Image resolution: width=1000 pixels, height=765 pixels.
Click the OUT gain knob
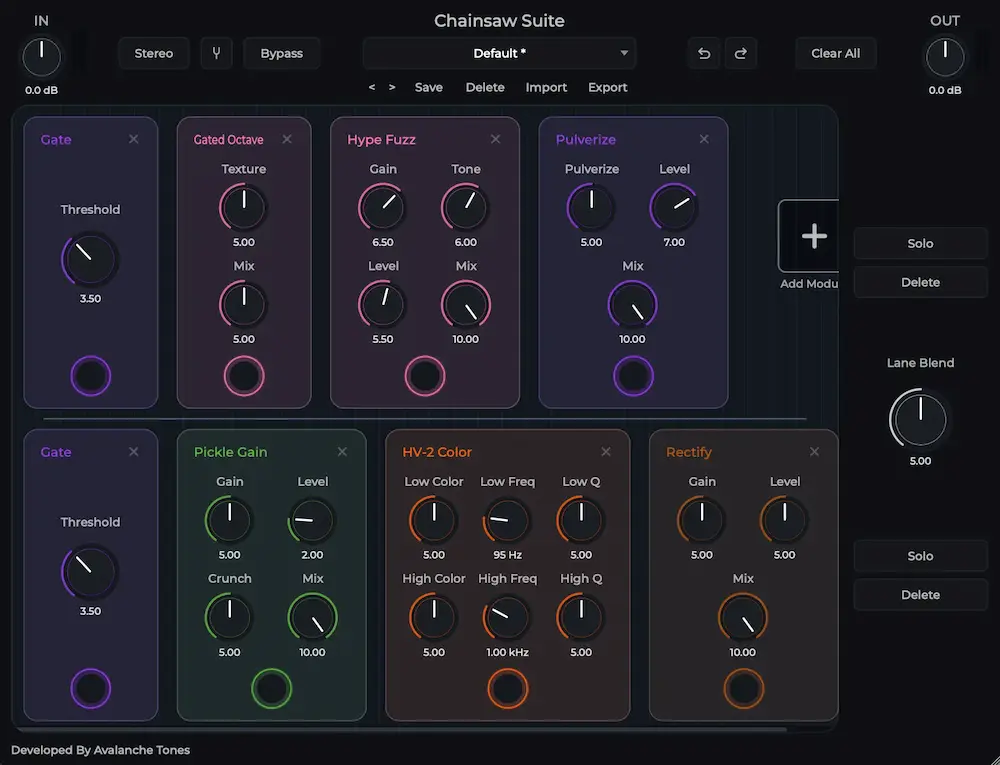(x=945, y=57)
